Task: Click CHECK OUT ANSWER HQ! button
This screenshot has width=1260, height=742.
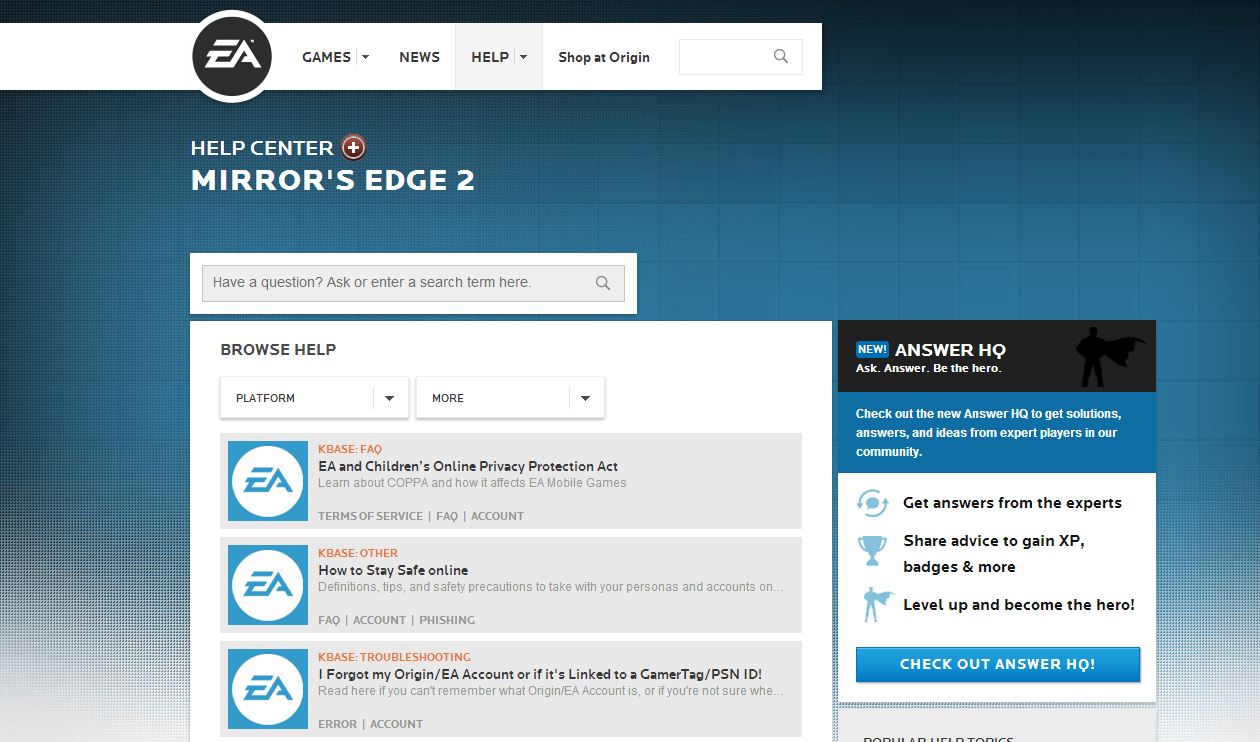Action: (x=998, y=664)
